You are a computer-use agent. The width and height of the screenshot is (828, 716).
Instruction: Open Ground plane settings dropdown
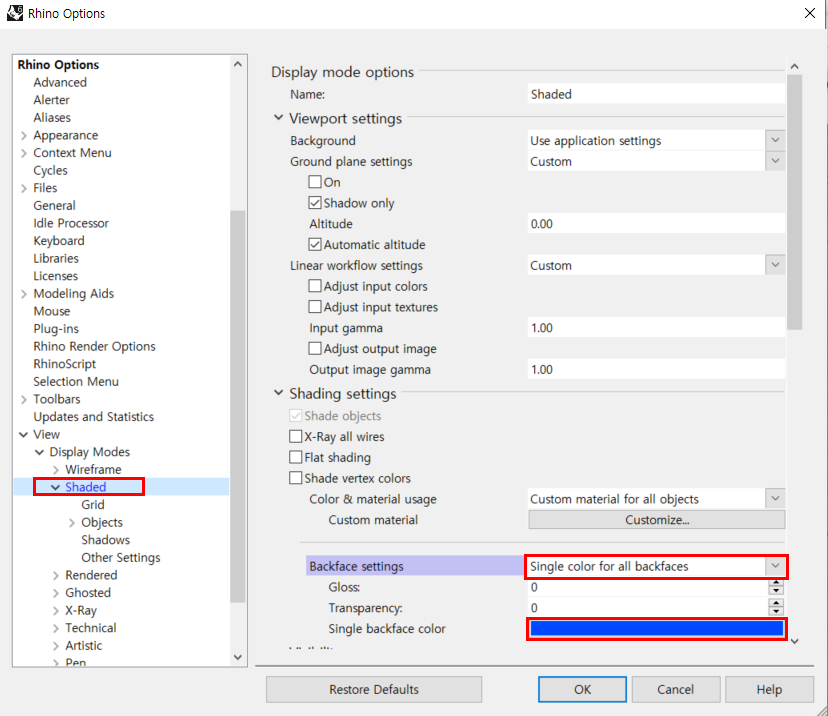pos(775,161)
